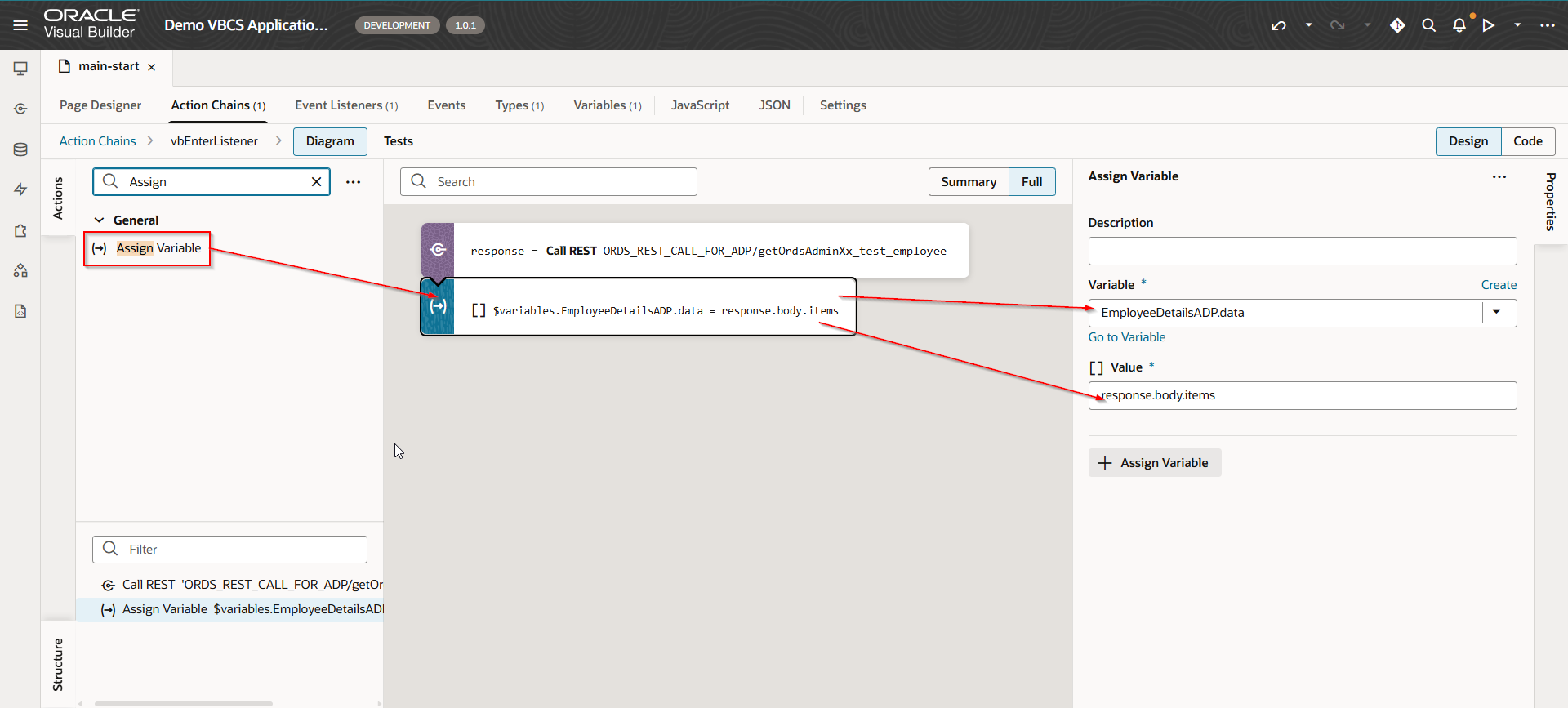Switch to the Variables tab
The height and width of the screenshot is (708, 1568).
[x=607, y=105]
